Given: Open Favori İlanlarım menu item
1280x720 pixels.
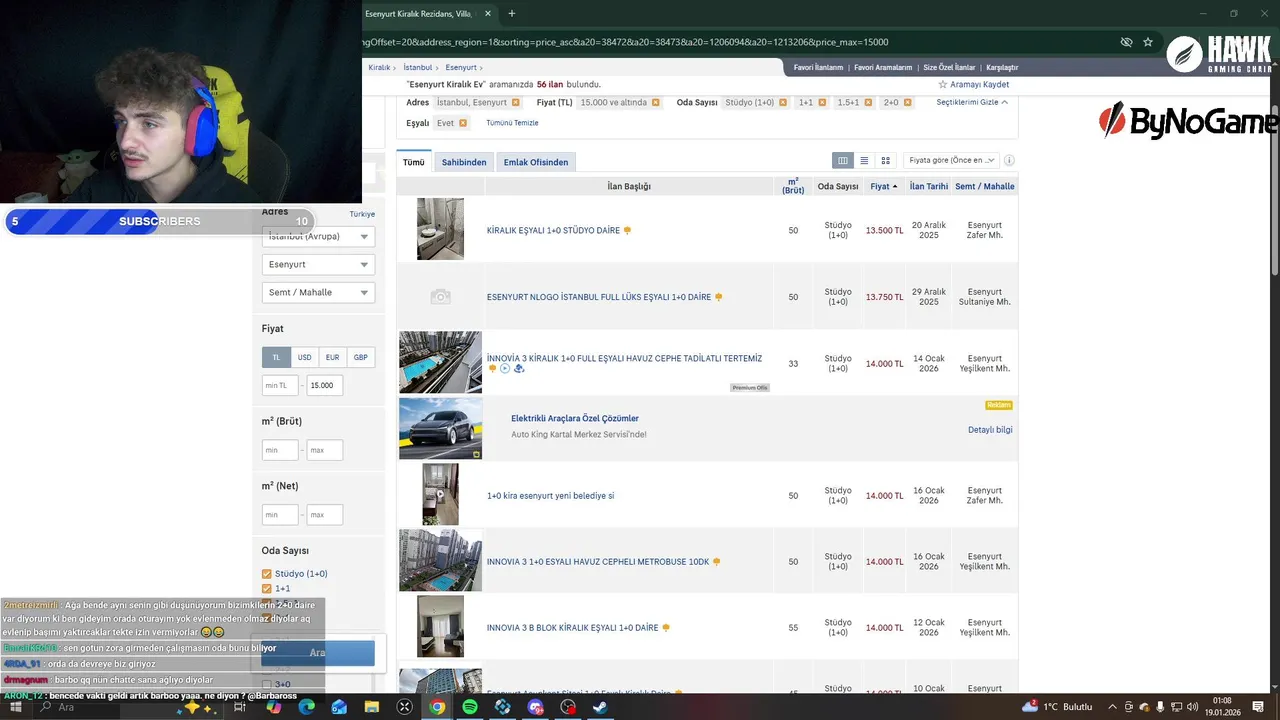Looking at the screenshot, I should click(818, 67).
